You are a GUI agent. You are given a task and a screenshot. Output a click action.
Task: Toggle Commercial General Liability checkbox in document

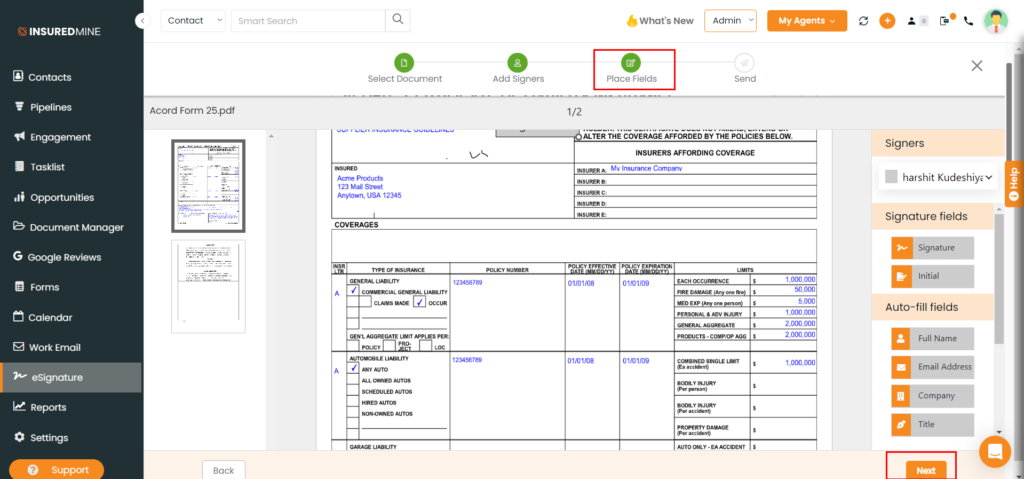click(x=353, y=291)
